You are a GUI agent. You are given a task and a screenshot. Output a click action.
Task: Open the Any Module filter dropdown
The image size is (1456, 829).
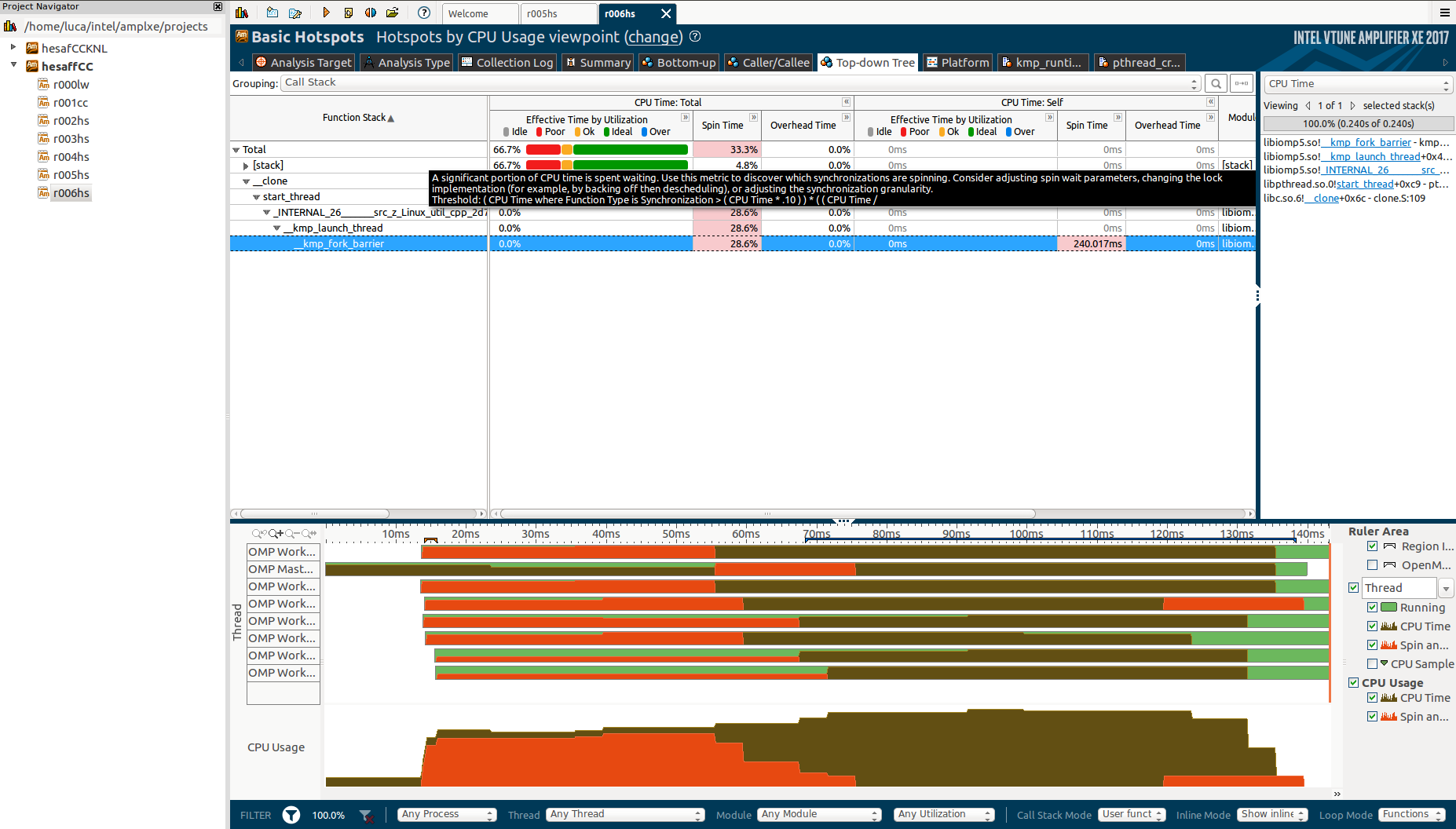[820, 815]
